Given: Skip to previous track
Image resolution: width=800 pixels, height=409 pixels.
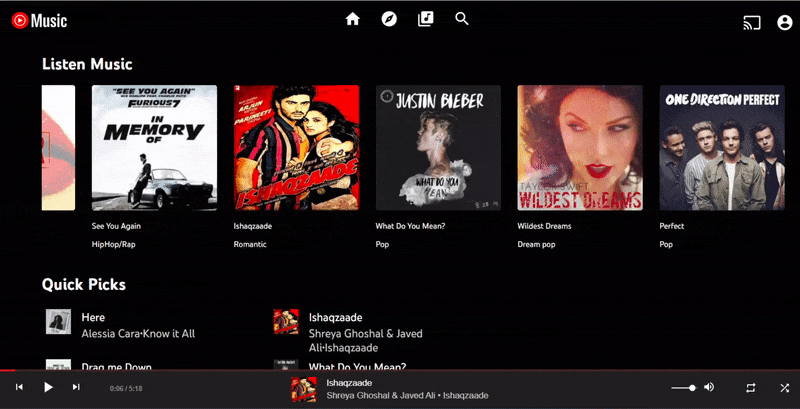Looking at the screenshot, I should [19, 387].
